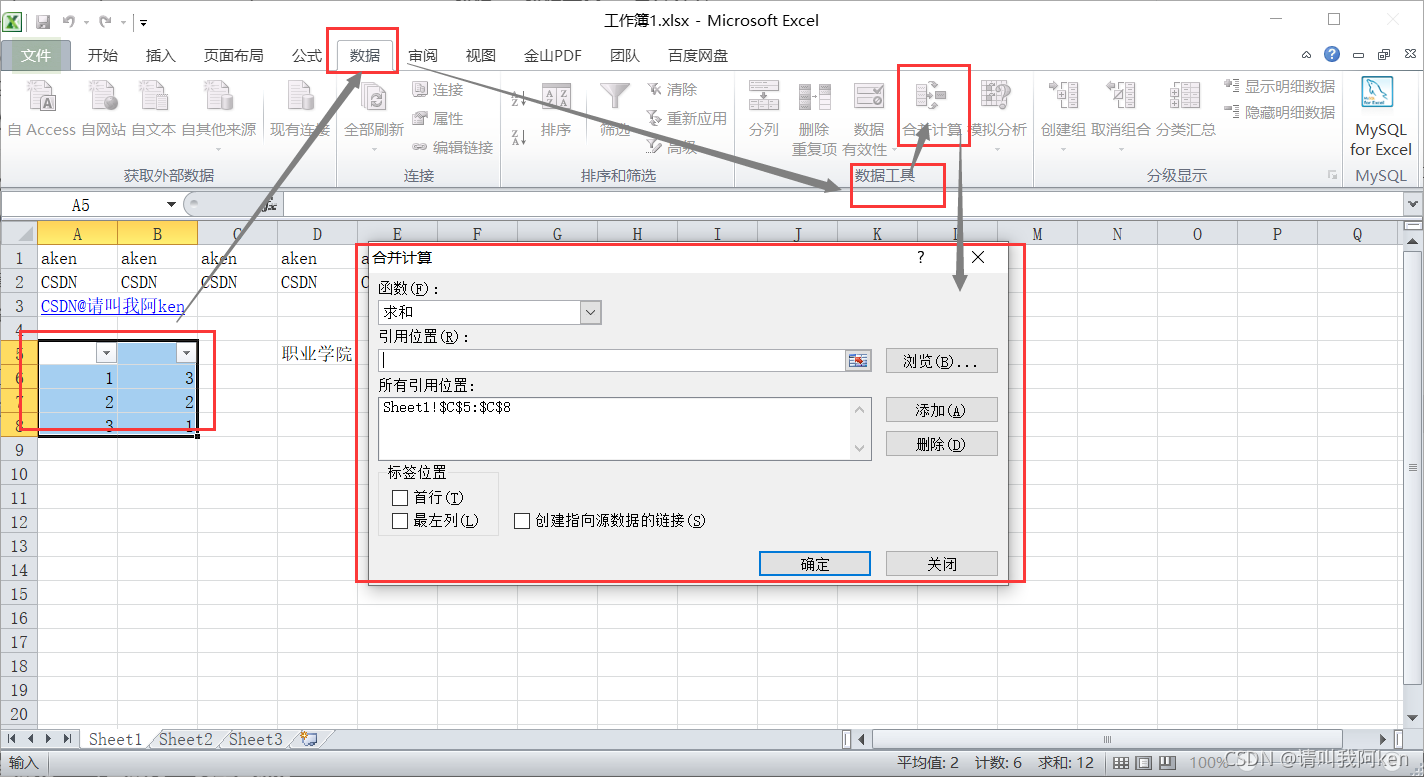Screen dimensions: 1424x777
Task: Import data from website (自网站)
Action: [x=103, y=109]
